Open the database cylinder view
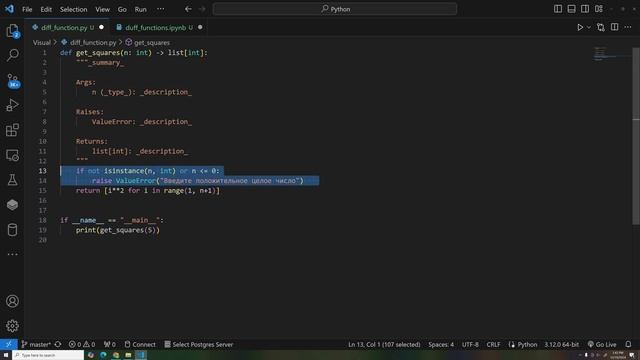The height and width of the screenshot is (360, 640). coord(12,230)
